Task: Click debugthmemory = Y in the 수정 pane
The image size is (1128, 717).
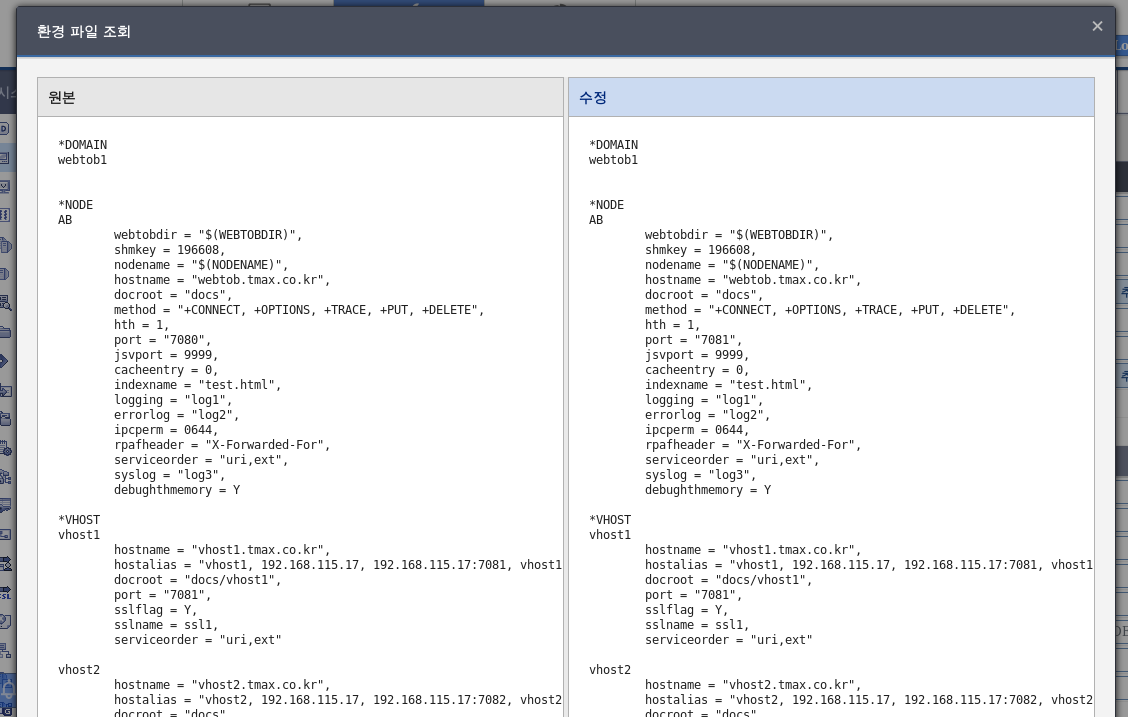Action: 708,490
